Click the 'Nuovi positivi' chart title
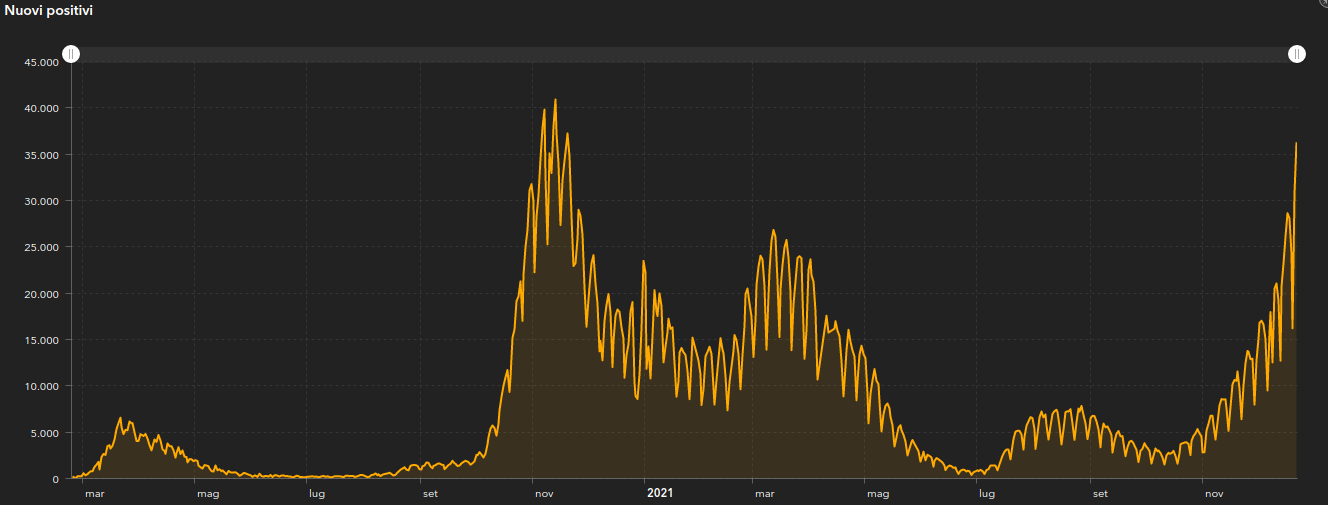 click(x=48, y=10)
